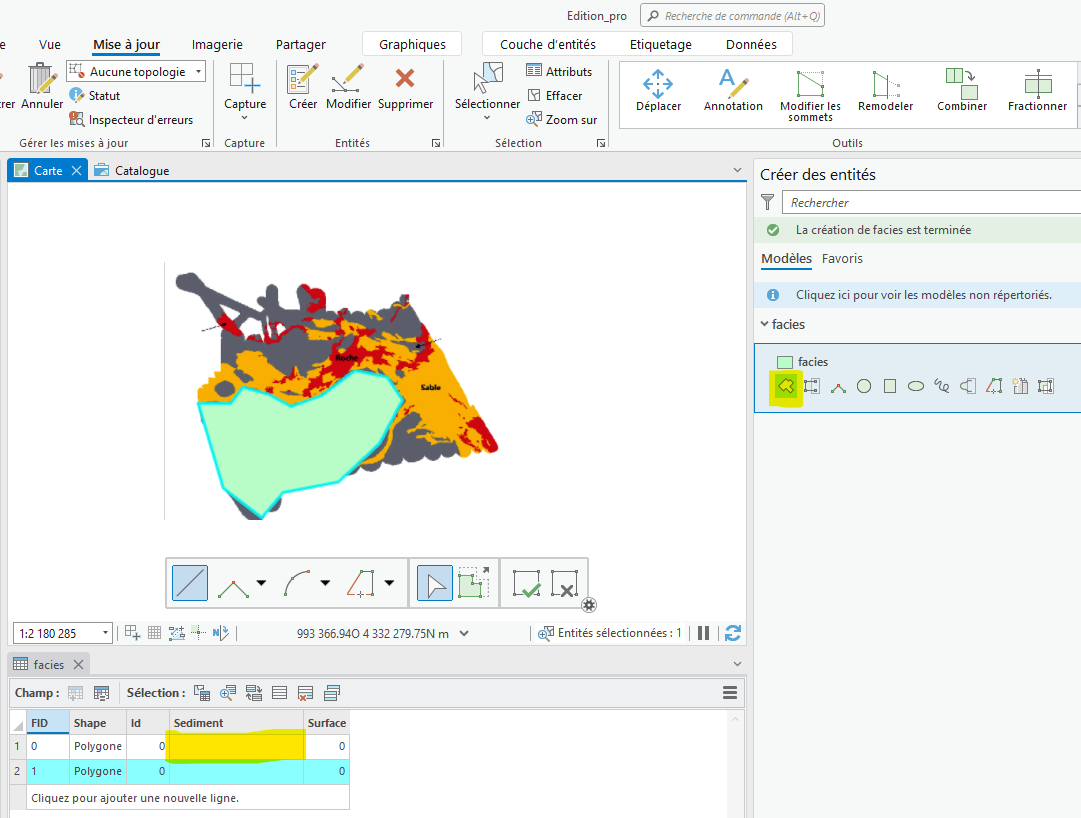This screenshot has height=818, width=1081.
Task: Open the Favoris tab in Créer des entités
Action: 842,259
